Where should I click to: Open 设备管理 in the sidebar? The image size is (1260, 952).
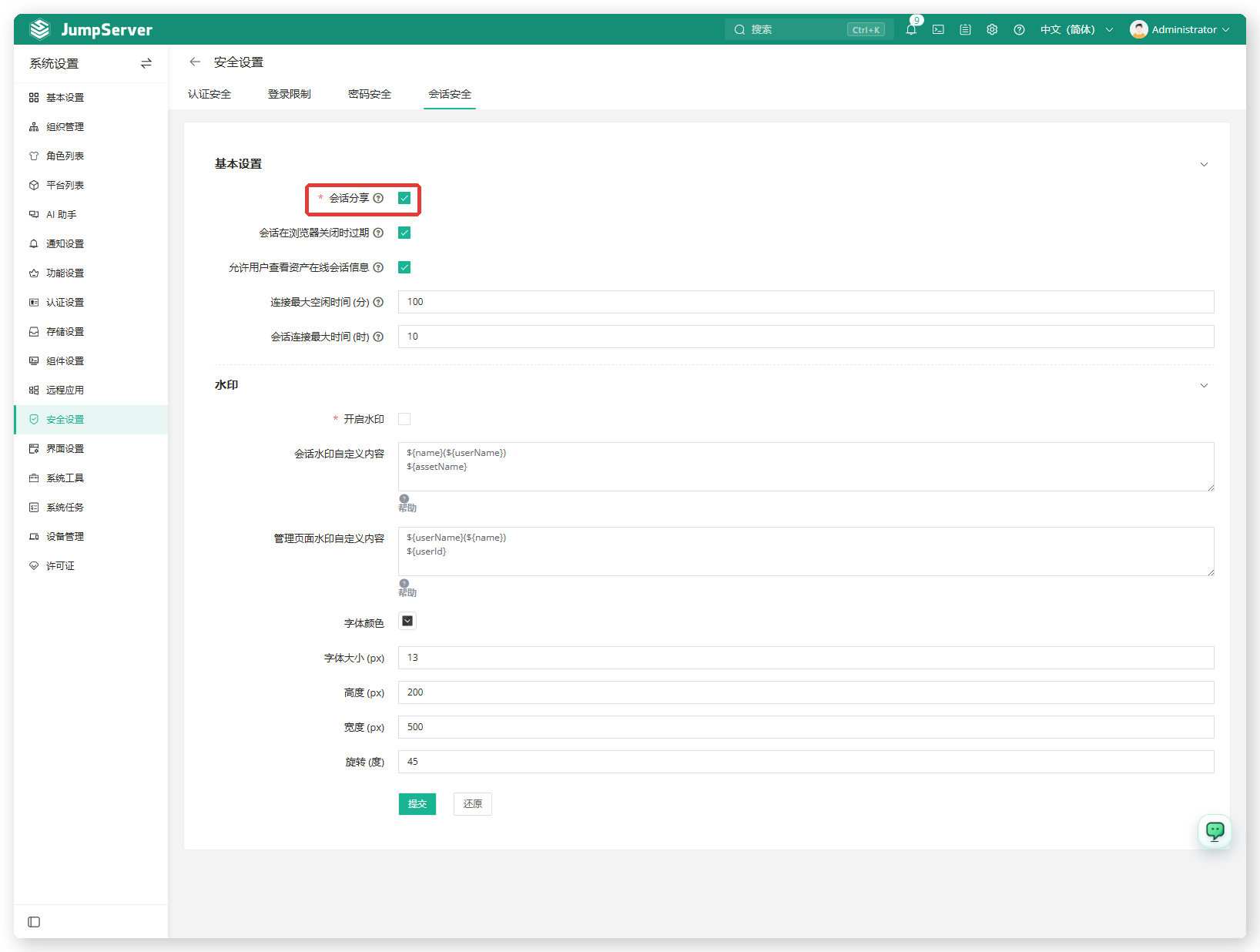91,536
